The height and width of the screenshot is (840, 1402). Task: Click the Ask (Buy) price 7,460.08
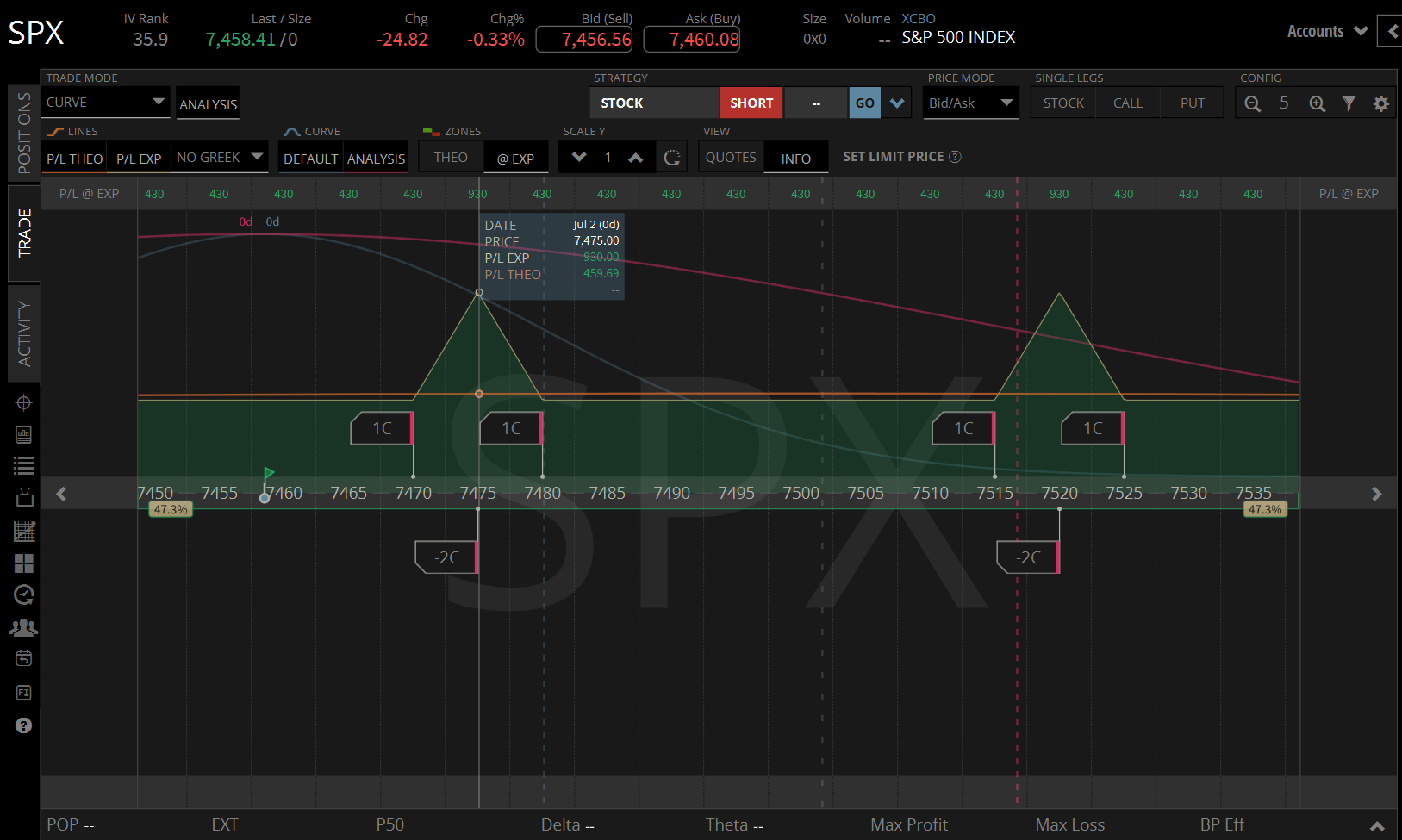(x=692, y=40)
